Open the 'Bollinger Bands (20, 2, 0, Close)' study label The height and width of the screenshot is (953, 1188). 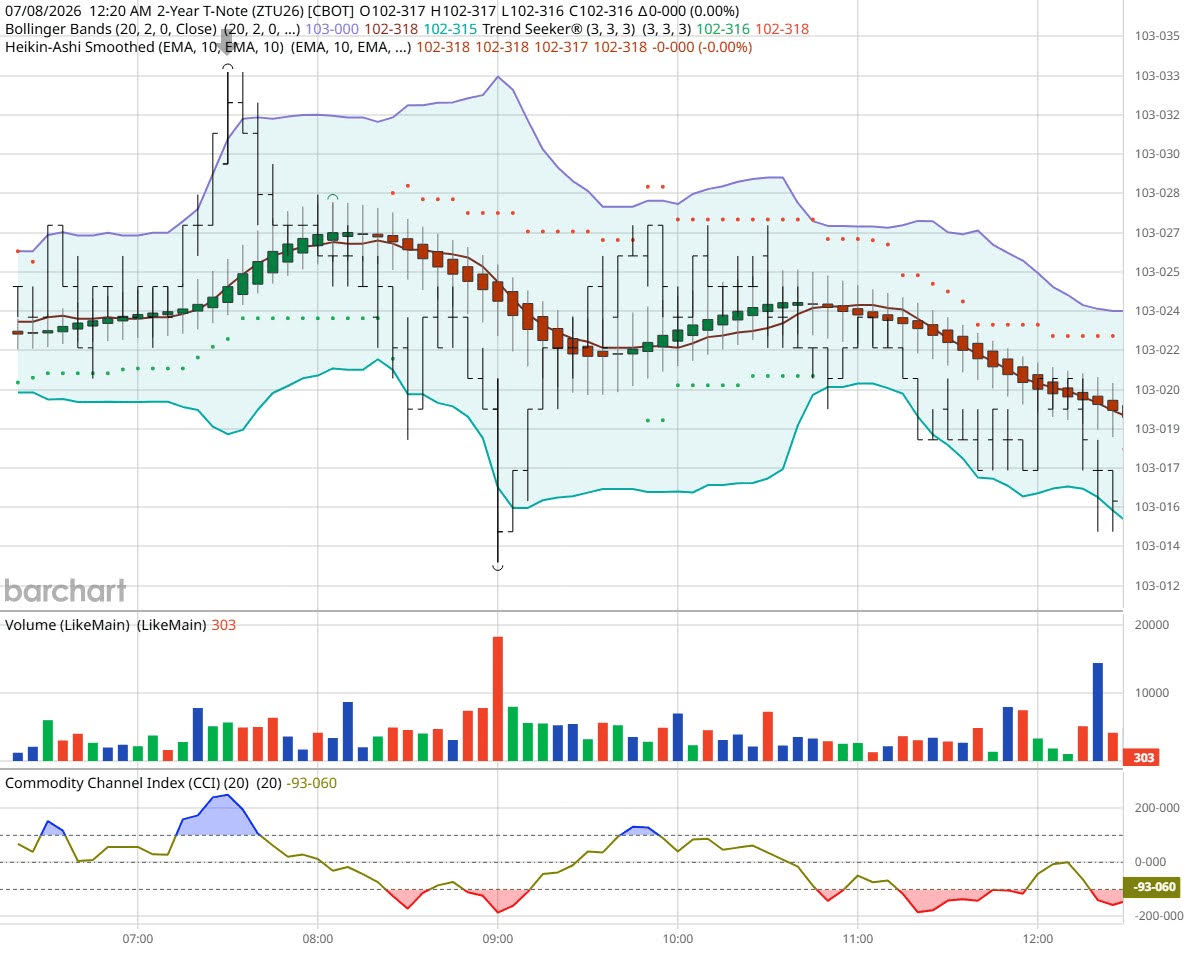(x=111, y=29)
